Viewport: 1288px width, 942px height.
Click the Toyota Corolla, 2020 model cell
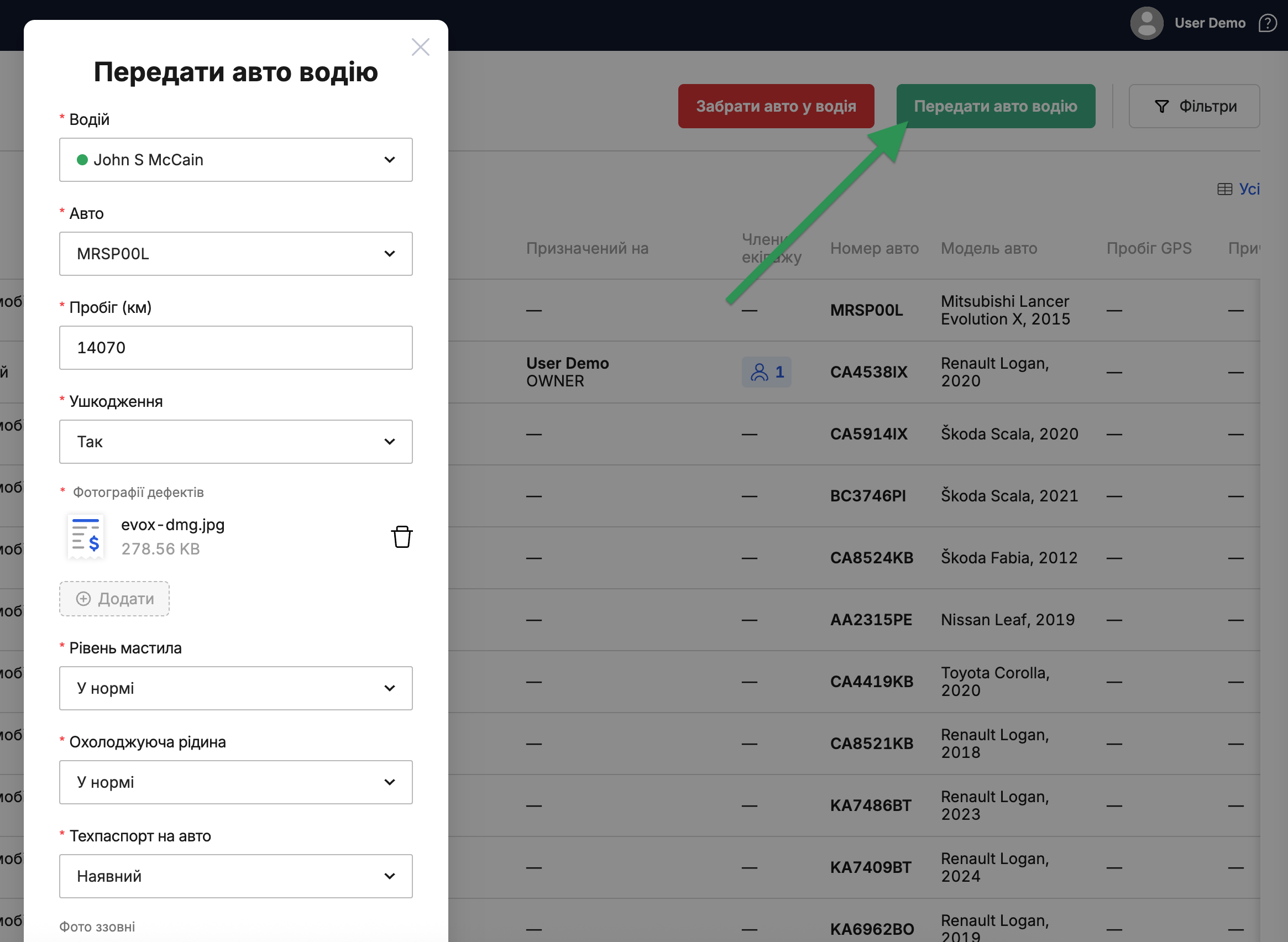coord(995,682)
